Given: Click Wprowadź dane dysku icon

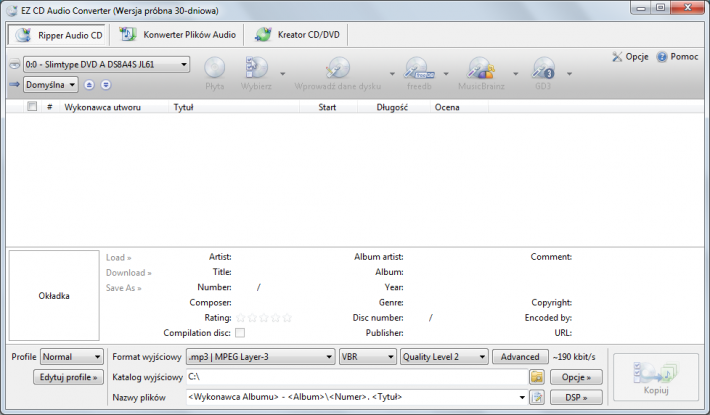Looking at the screenshot, I should point(338,68).
